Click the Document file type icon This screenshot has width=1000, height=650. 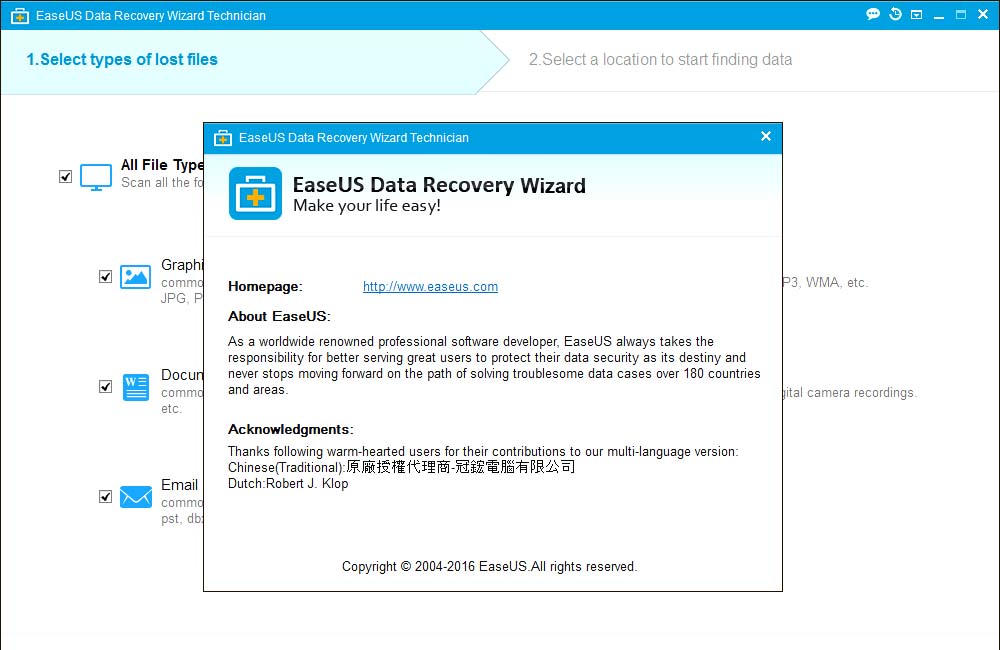[x=135, y=386]
